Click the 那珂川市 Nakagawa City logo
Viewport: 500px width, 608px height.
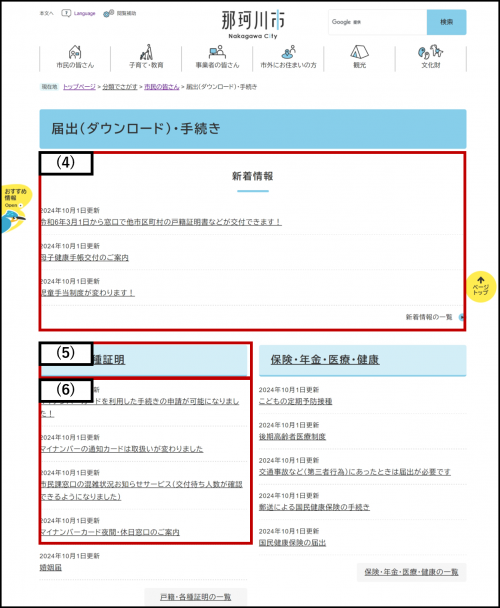tap(253, 24)
